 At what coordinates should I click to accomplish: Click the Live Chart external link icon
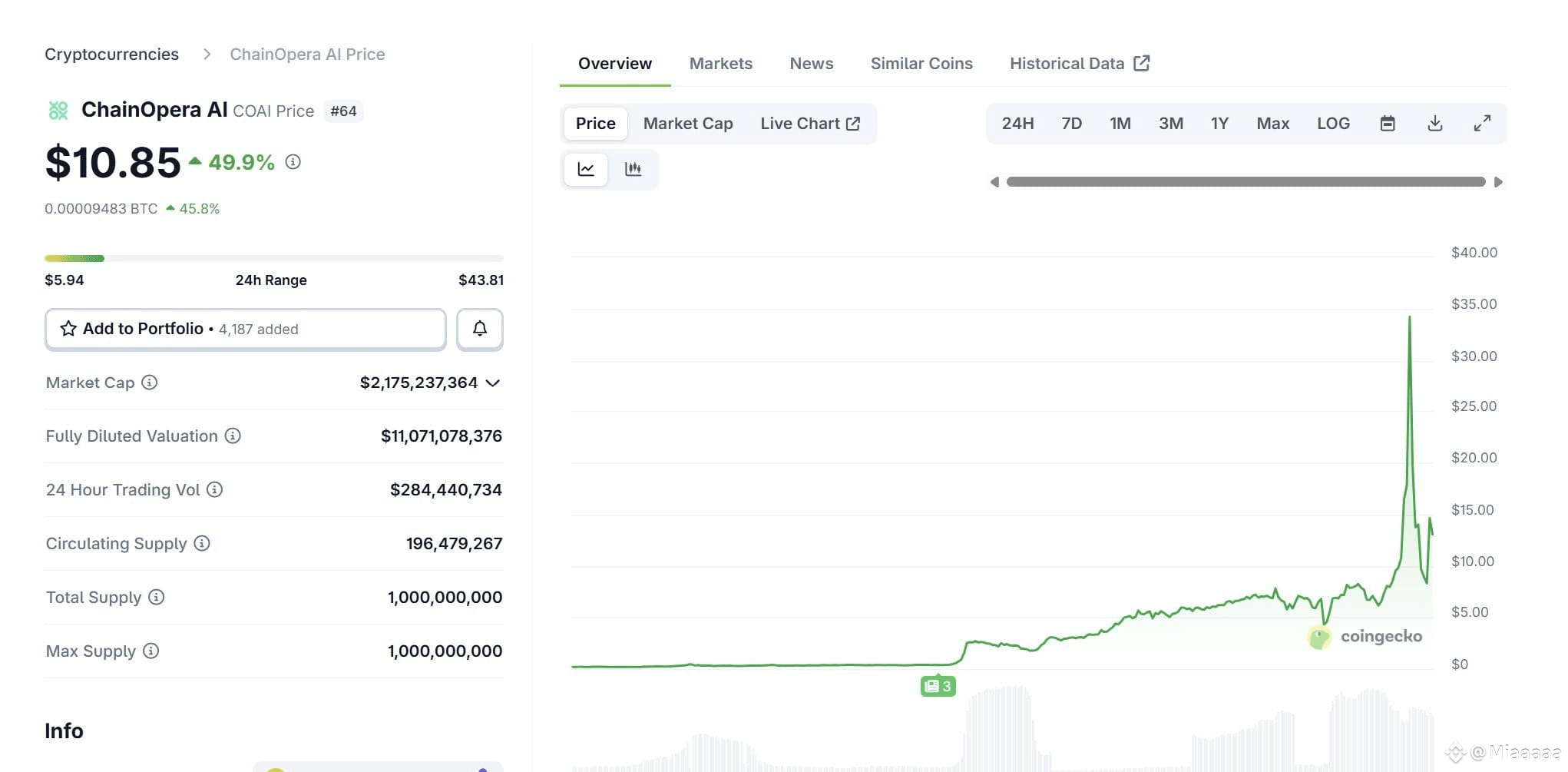click(853, 124)
